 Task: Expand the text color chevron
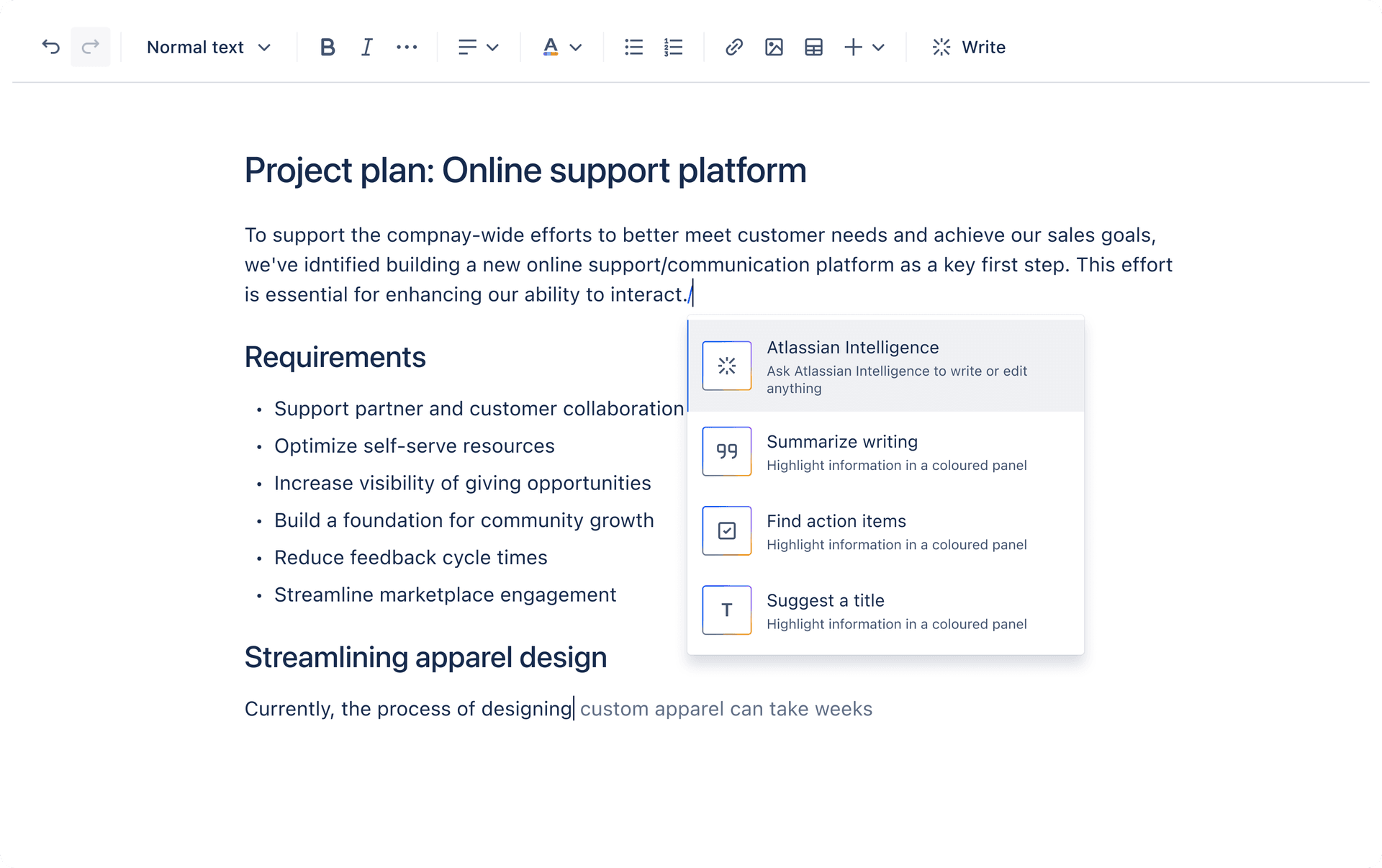point(576,48)
